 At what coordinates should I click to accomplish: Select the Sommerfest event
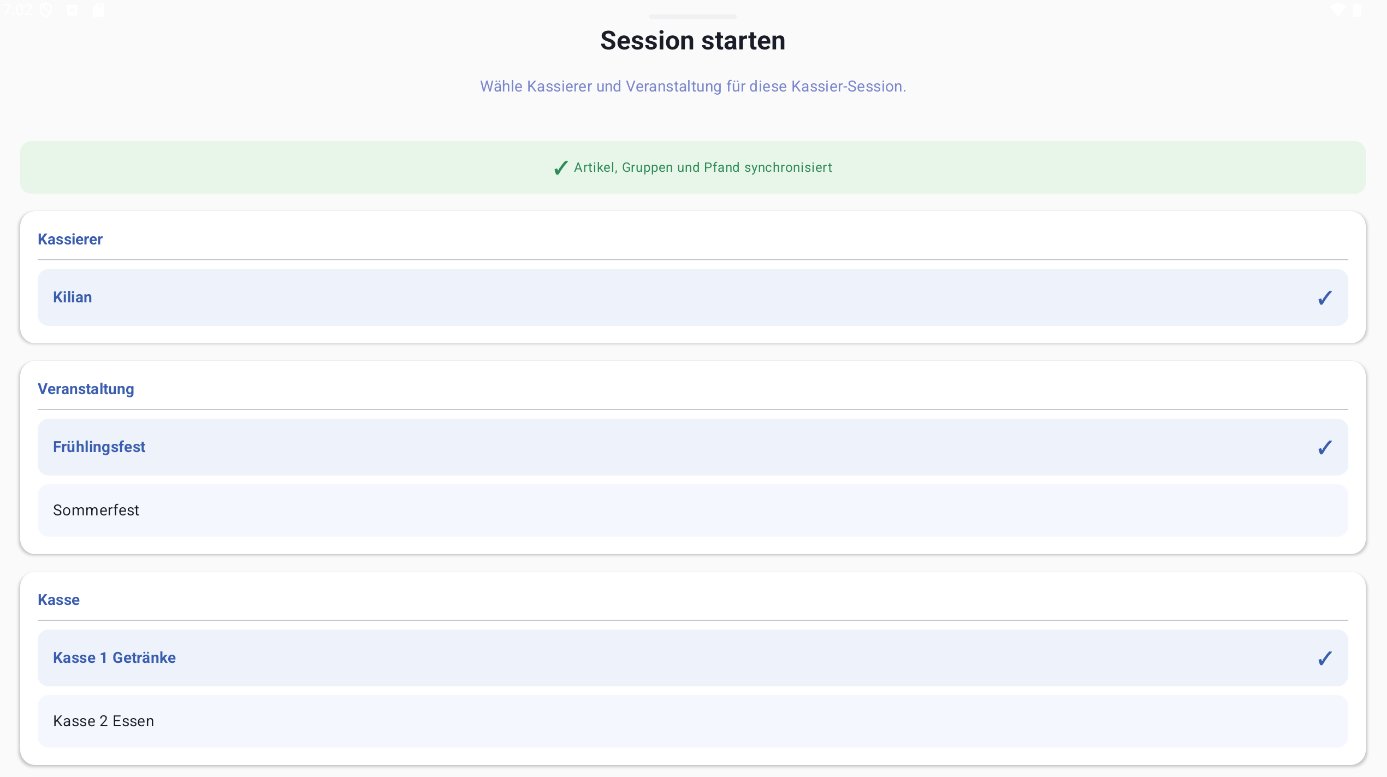click(693, 510)
